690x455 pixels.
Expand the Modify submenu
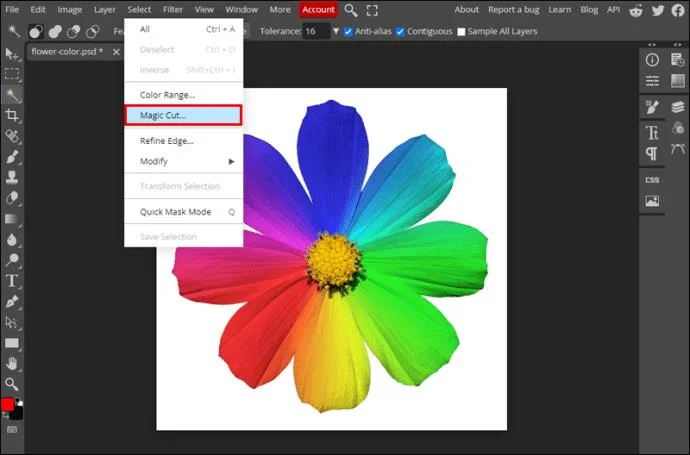(184, 161)
